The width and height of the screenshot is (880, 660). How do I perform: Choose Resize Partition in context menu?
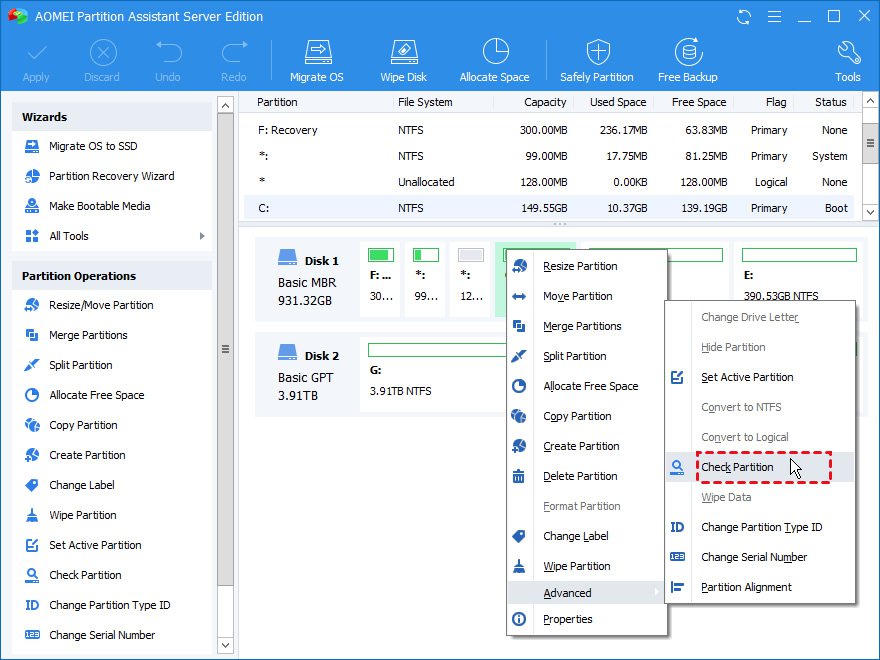click(x=587, y=267)
